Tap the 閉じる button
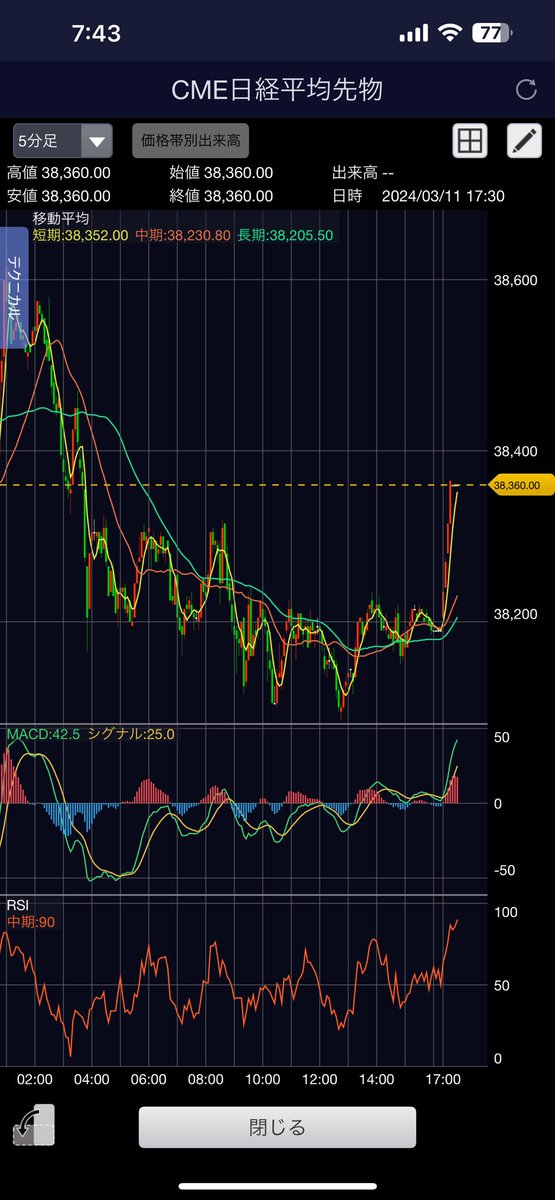The image size is (555, 1200). 277,1127
